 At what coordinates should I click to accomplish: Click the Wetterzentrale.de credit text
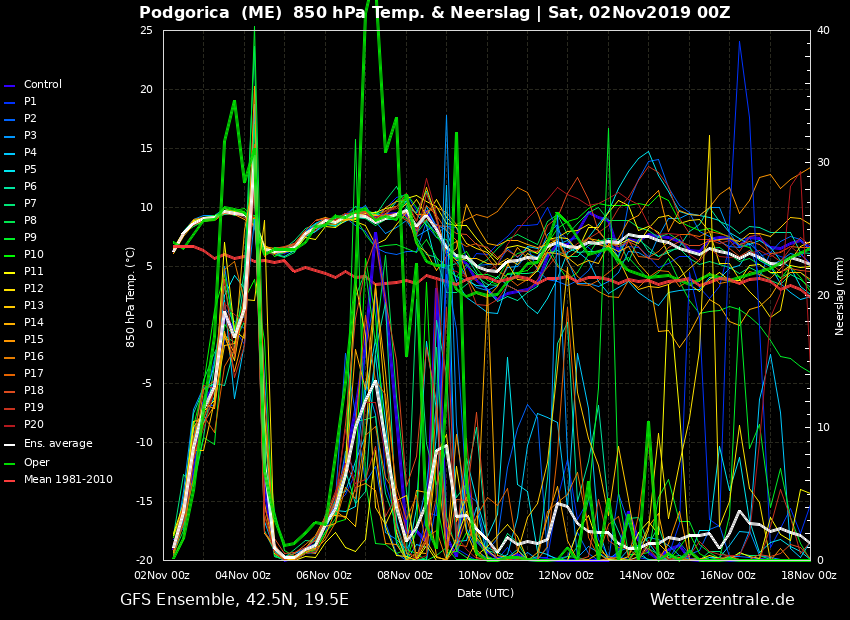click(722, 600)
